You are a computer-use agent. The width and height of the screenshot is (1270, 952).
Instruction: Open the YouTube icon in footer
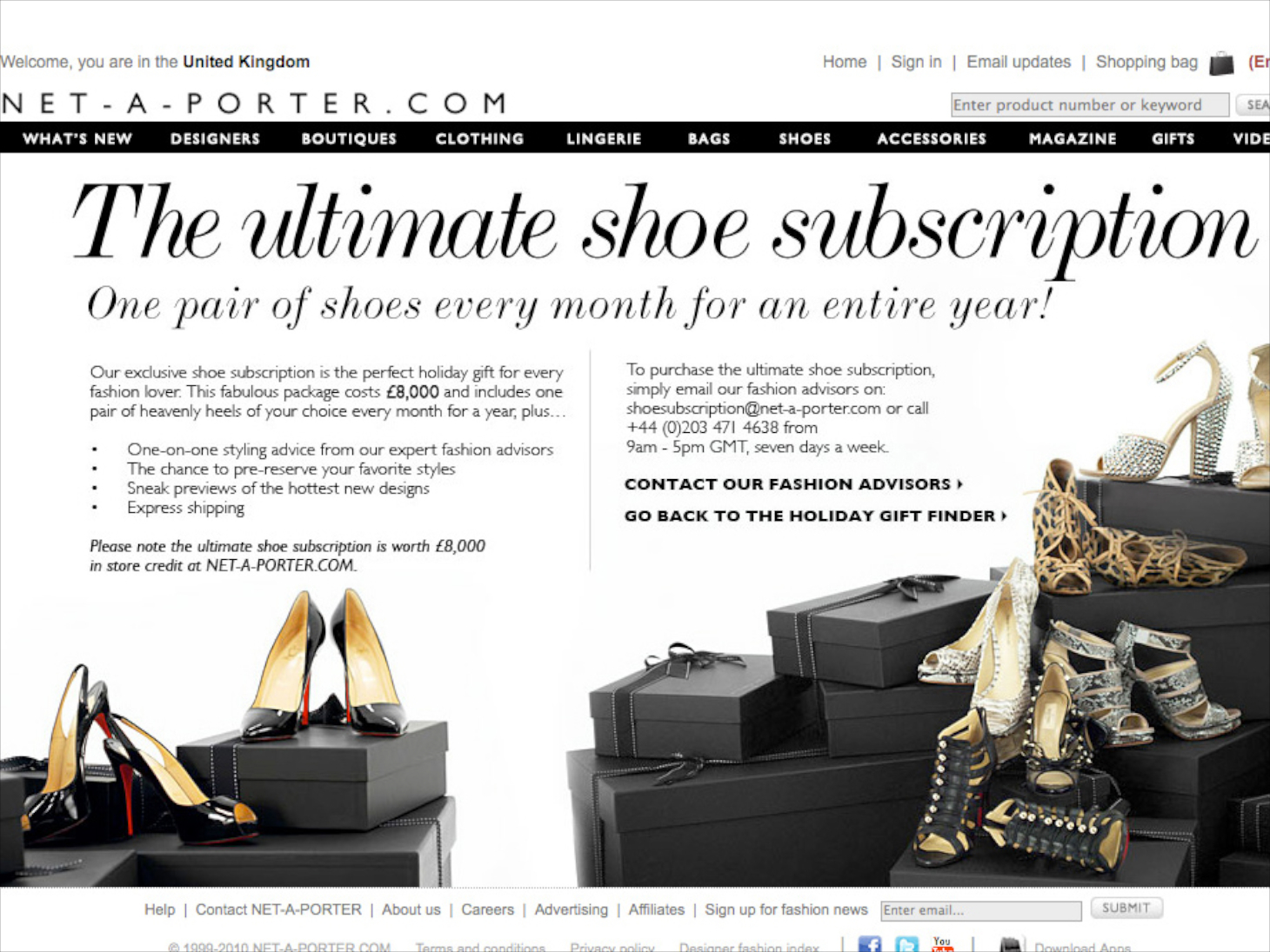tap(942, 945)
